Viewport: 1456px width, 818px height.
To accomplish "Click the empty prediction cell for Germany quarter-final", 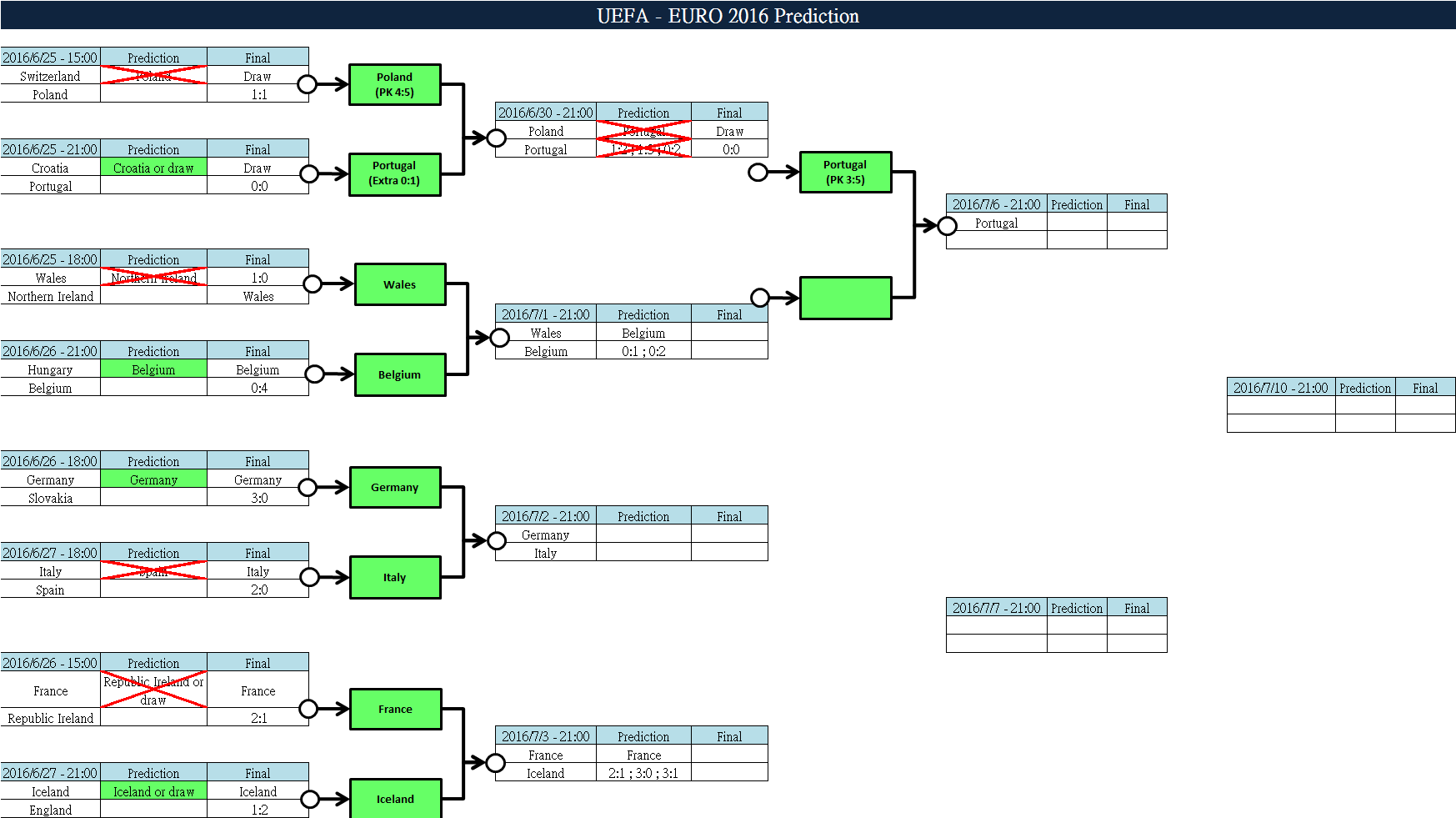I will pos(643,534).
